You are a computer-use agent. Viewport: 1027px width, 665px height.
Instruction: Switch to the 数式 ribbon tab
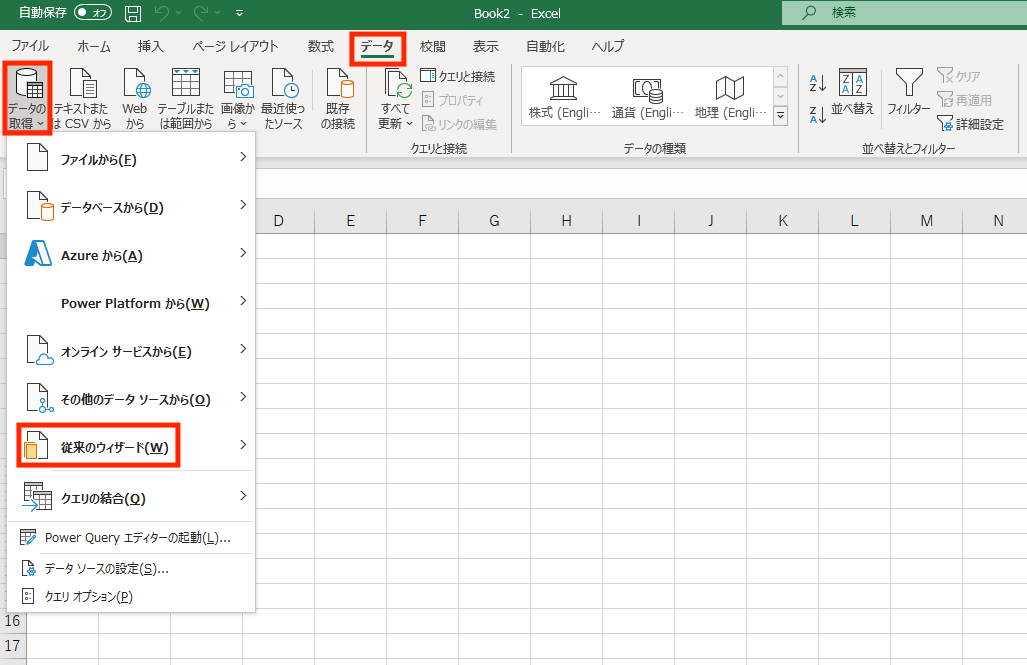click(x=321, y=47)
